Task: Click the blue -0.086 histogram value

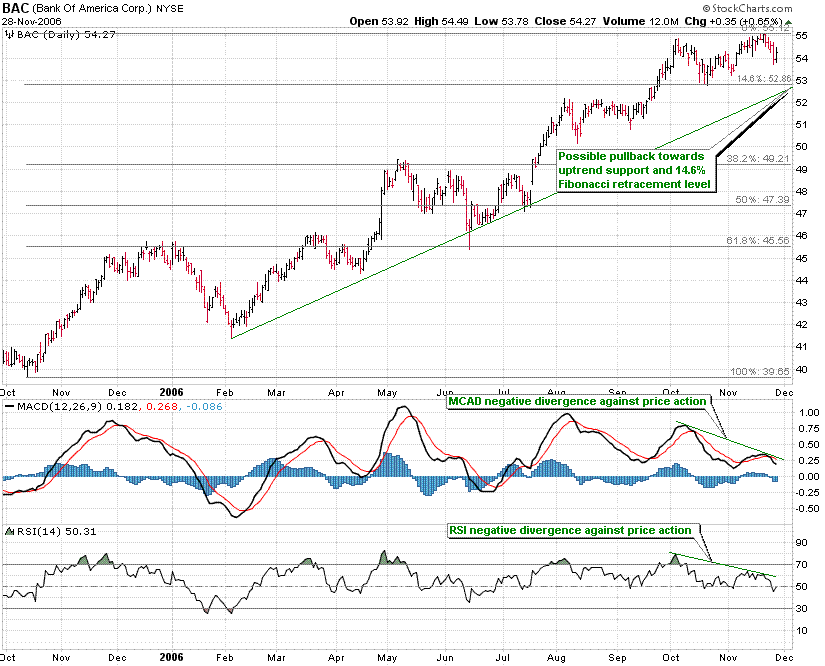Action: point(203,407)
